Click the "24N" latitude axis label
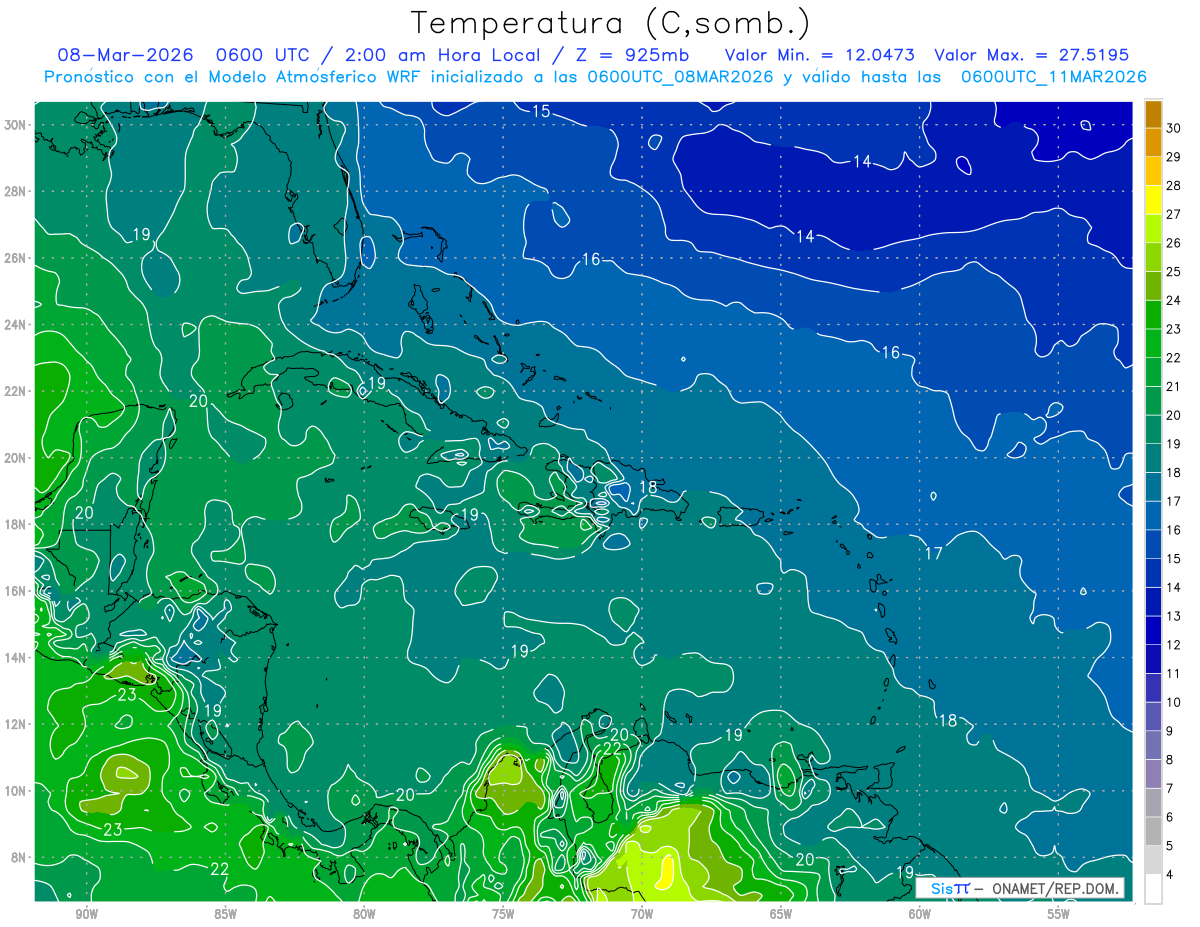Screen dimensions: 1200x927 tap(17, 325)
